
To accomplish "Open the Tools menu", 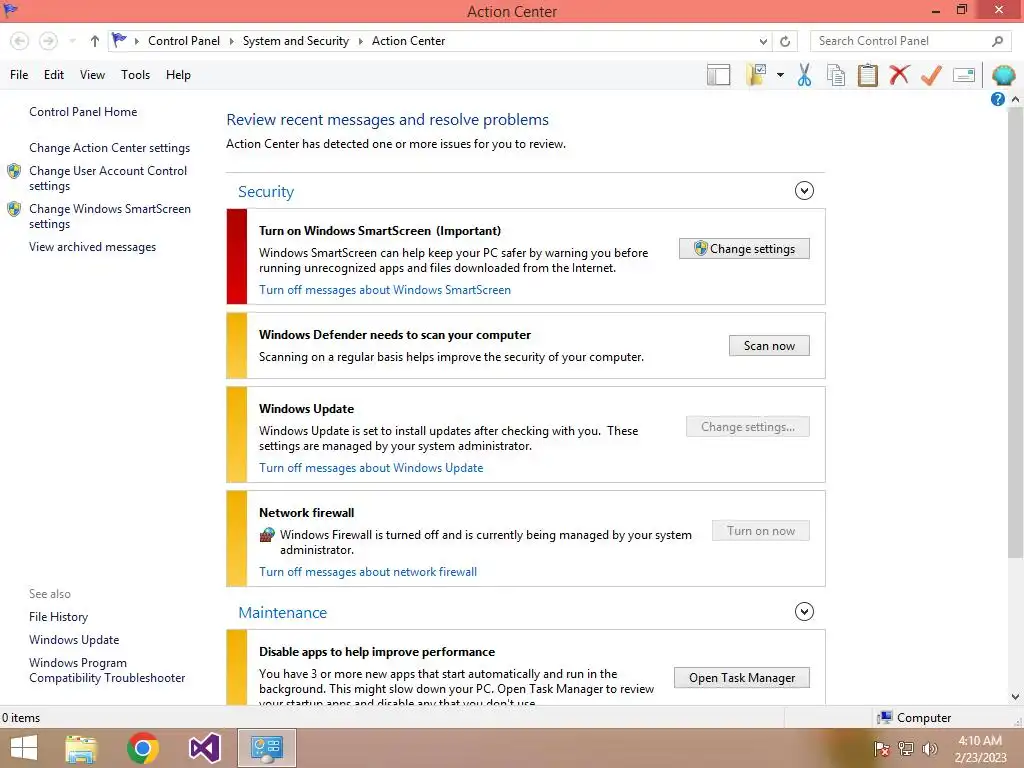I will pyautogui.click(x=135, y=75).
